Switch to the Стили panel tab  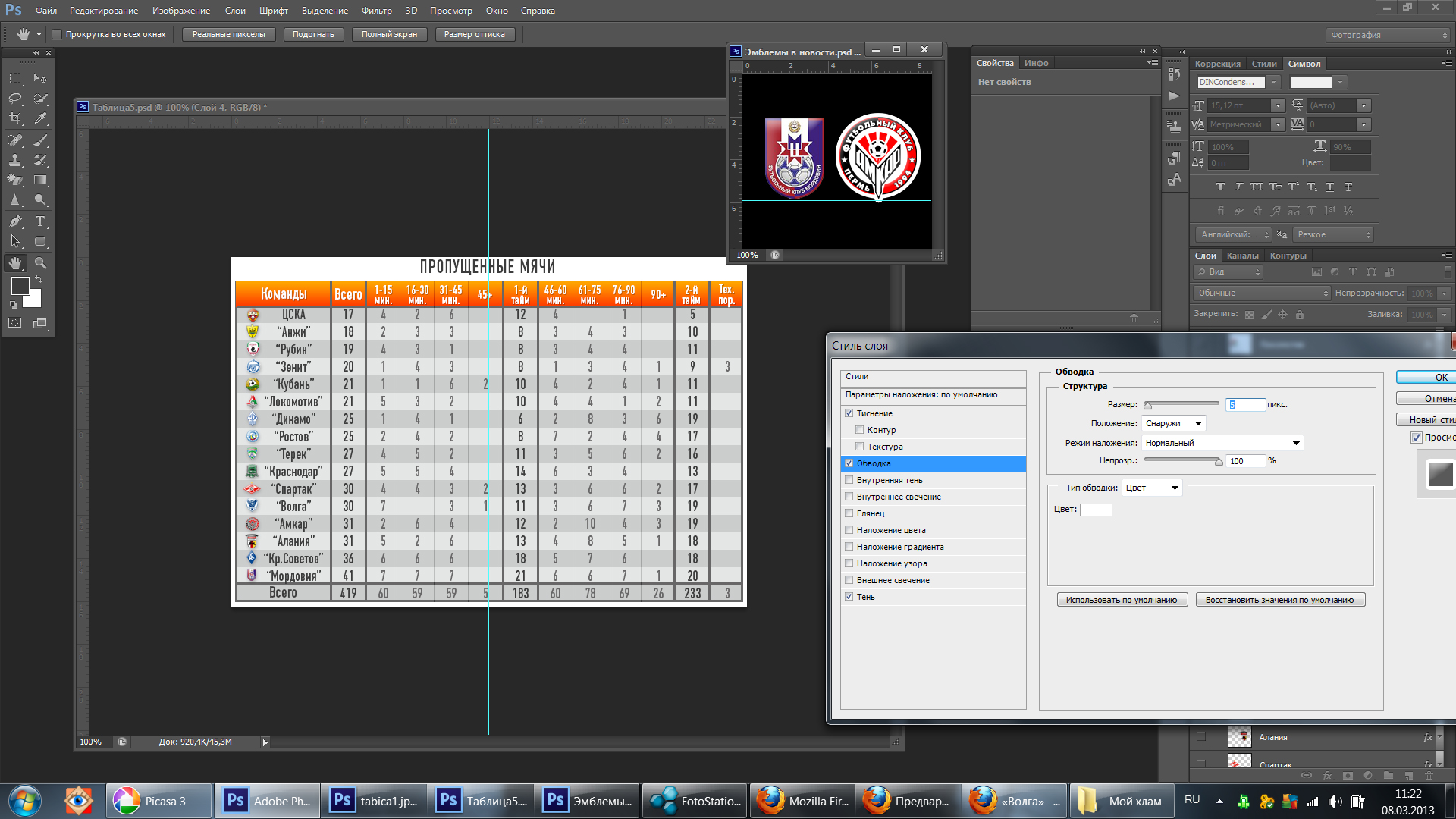tap(1263, 64)
